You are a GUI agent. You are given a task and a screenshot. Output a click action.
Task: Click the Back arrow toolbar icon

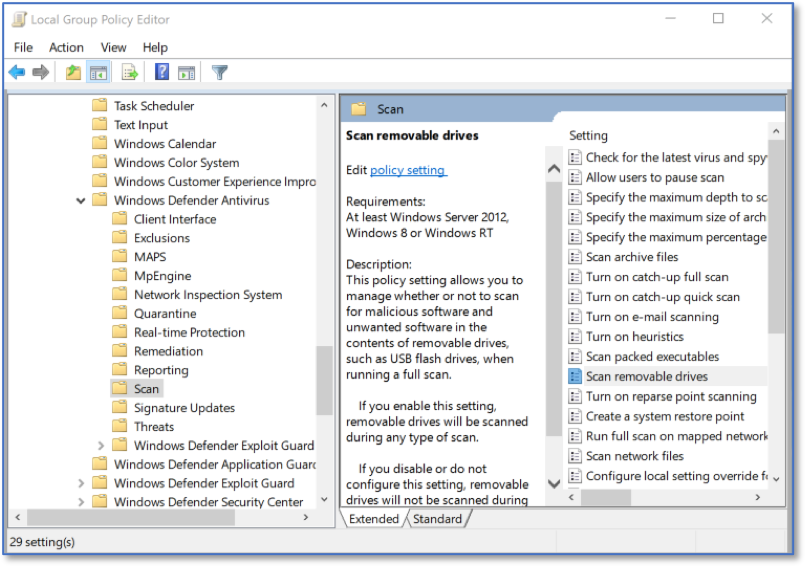tap(17, 72)
